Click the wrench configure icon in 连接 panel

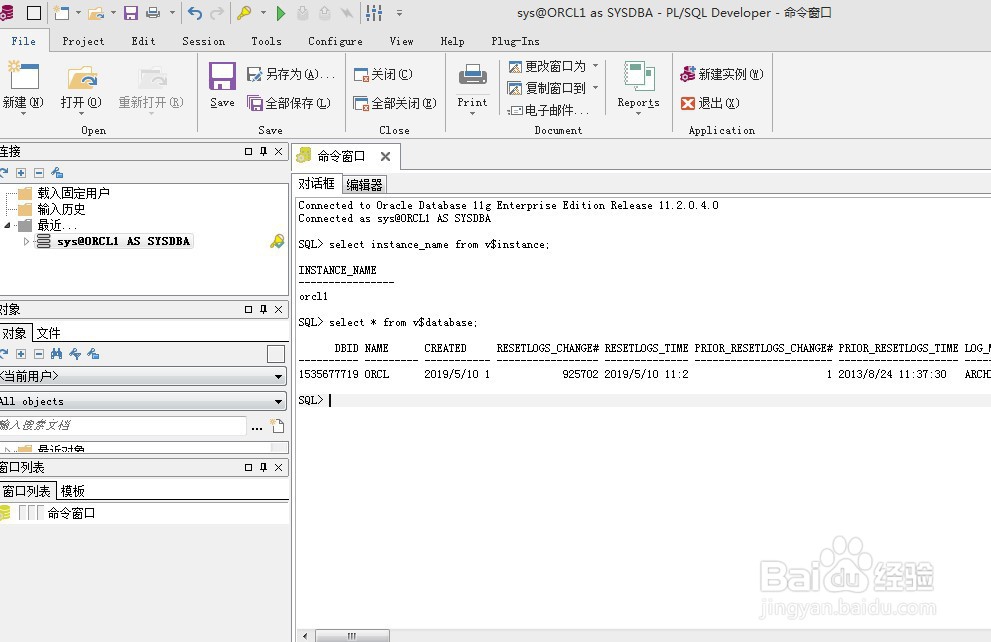pos(58,173)
